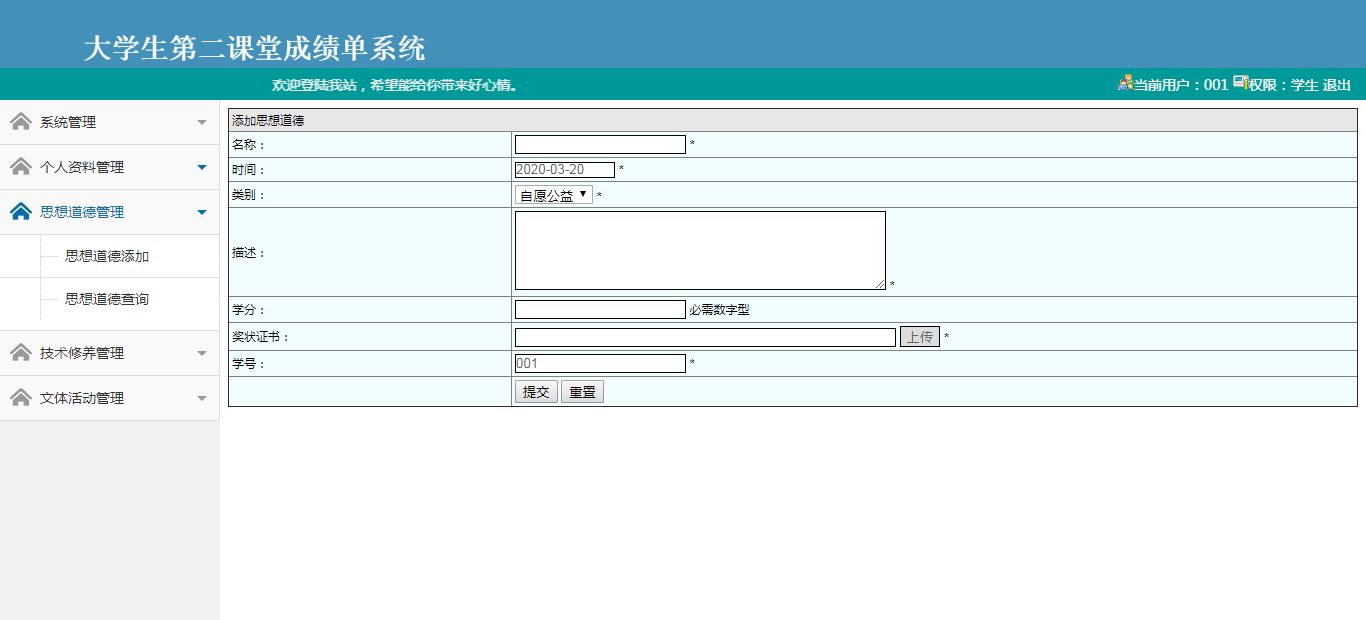This screenshot has height=620, width=1366.
Task: Expand the 个人资料管理 arrow
Action: [x=202, y=168]
